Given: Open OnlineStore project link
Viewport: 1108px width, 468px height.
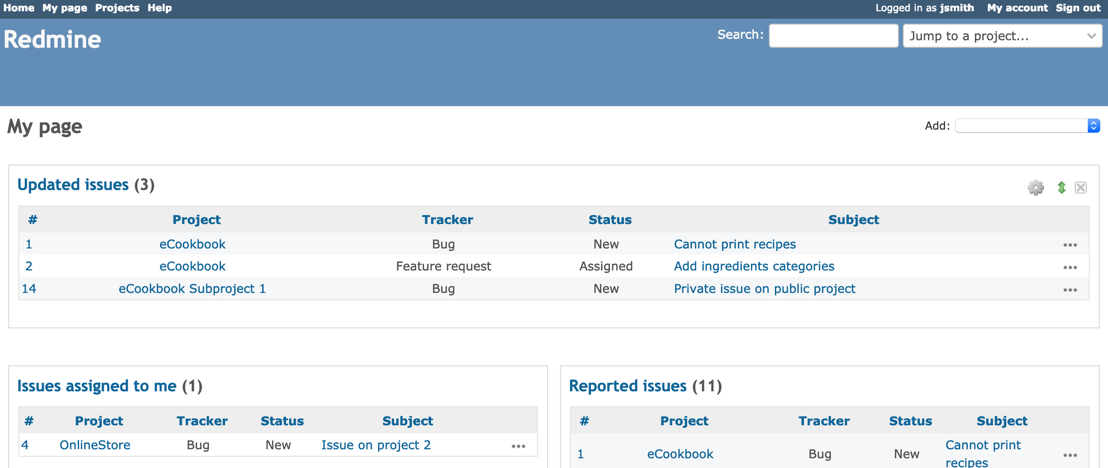Looking at the screenshot, I should (95, 445).
